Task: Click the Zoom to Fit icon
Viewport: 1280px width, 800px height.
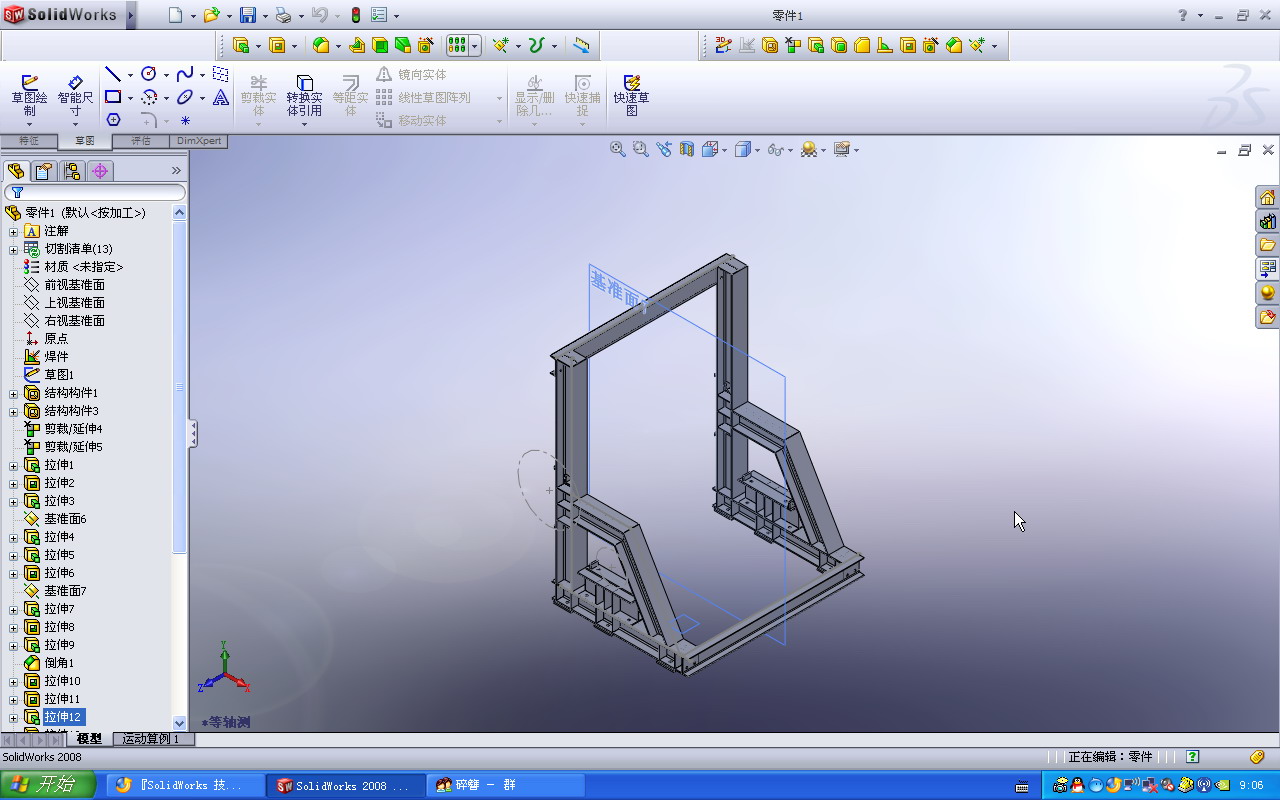Action: pyautogui.click(x=618, y=149)
